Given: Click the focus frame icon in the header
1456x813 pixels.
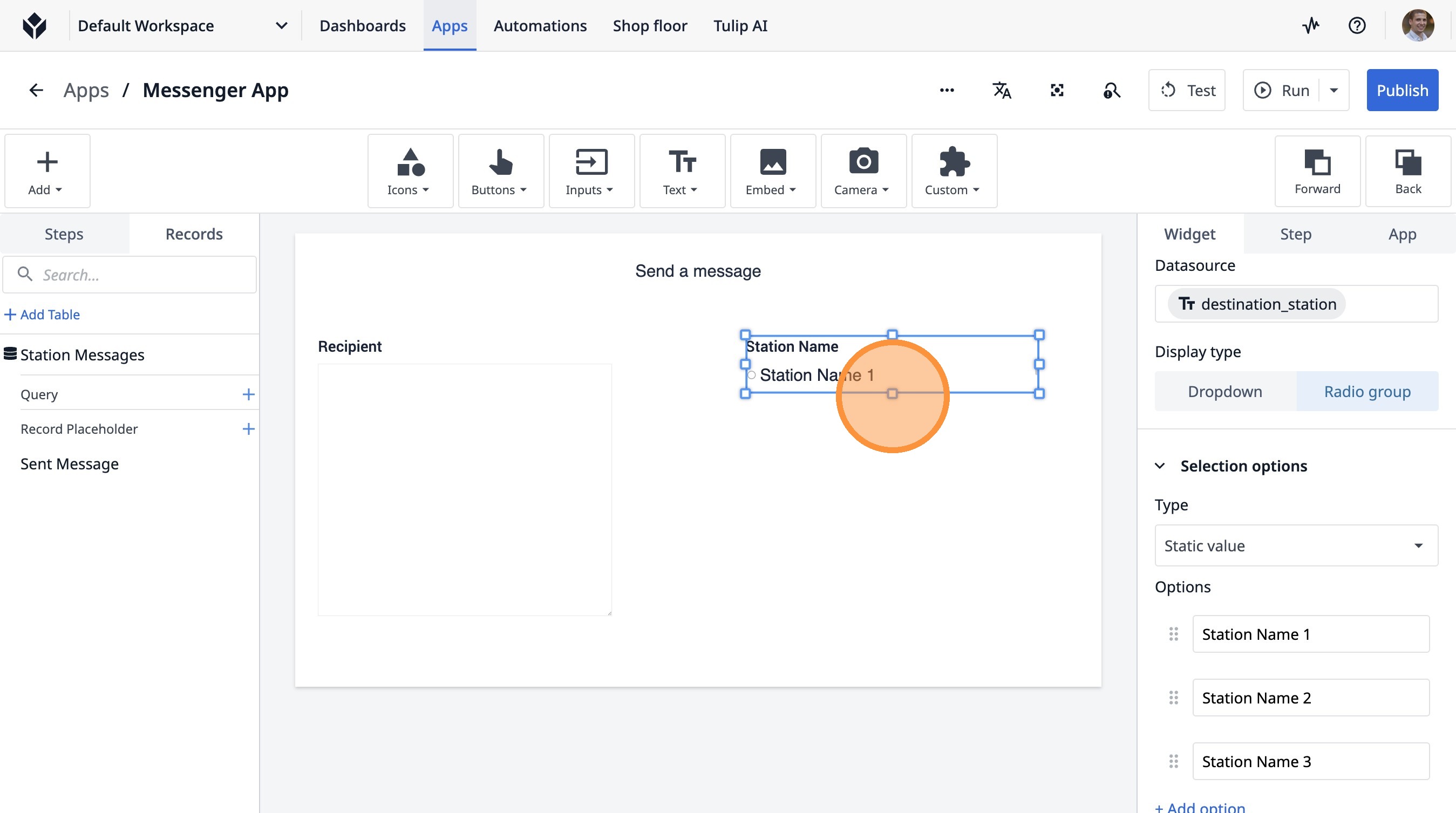Looking at the screenshot, I should pyautogui.click(x=1057, y=91).
